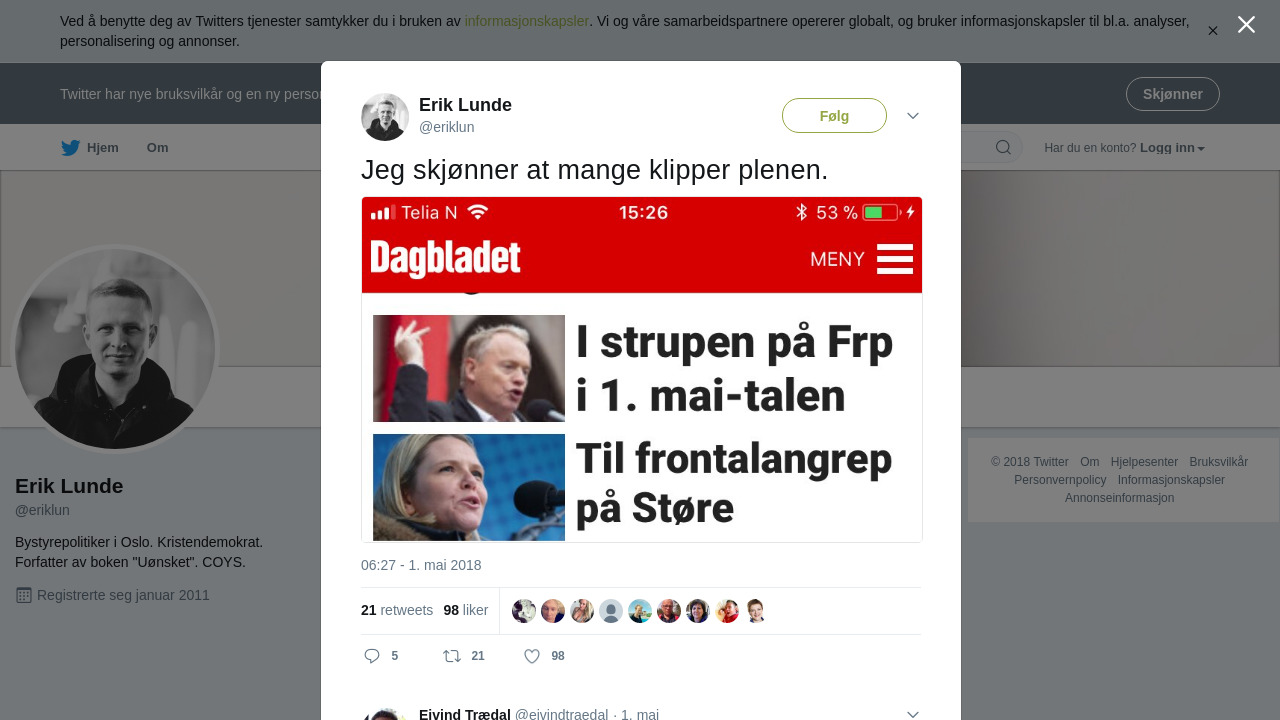Click the first liker avatar thumbnail
1280x720 pixels.
pyautogui.click(x=524, y=611)
